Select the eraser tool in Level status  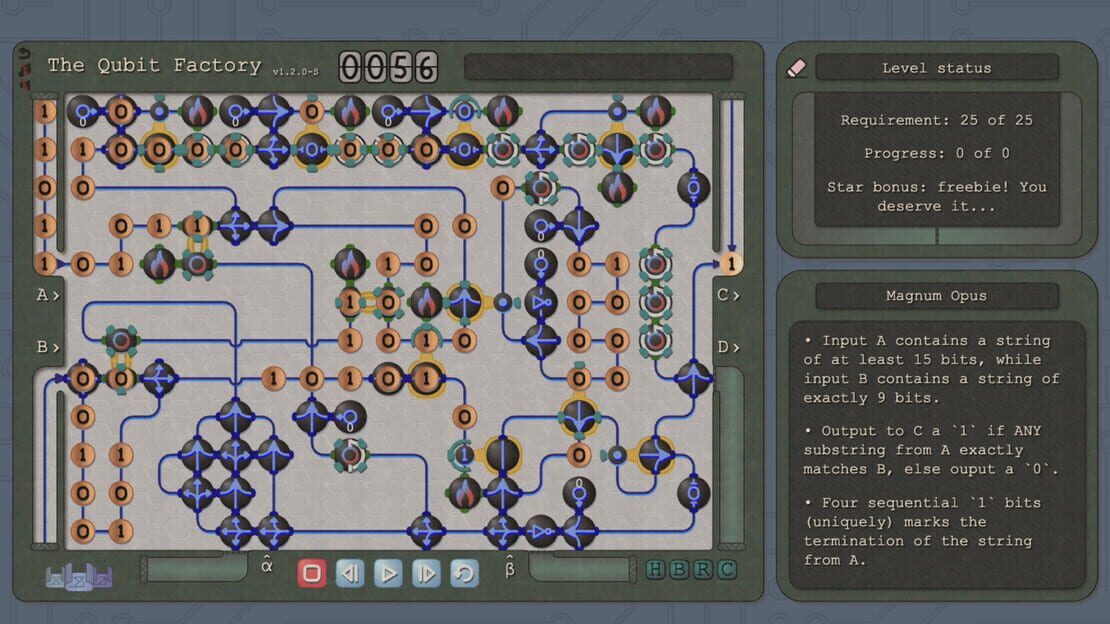tap(796, 68)
